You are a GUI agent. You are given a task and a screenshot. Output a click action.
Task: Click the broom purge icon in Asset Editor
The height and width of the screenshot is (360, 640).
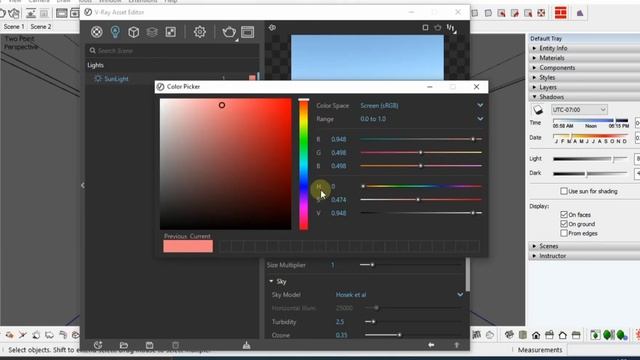pyautogui.click(x=247, y=345)
